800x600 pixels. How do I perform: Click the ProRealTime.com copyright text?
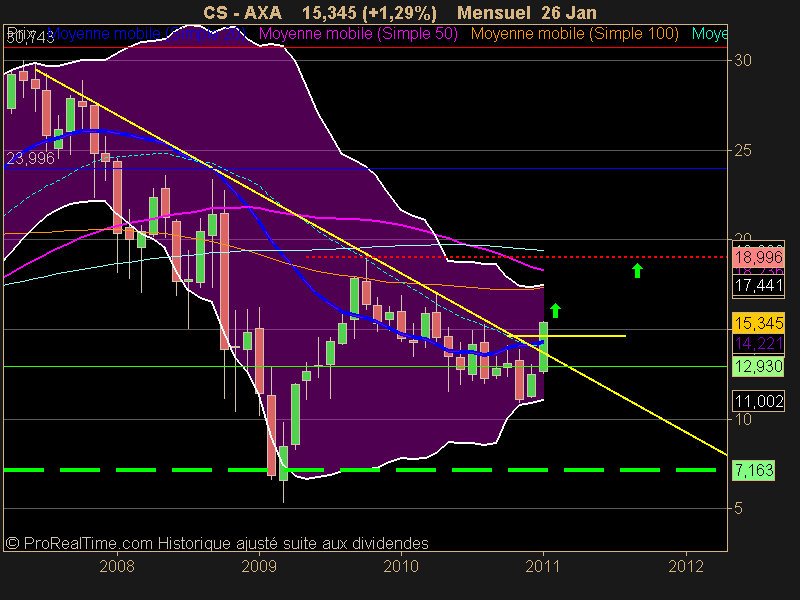pyautogui.click(x=217, y=543)
